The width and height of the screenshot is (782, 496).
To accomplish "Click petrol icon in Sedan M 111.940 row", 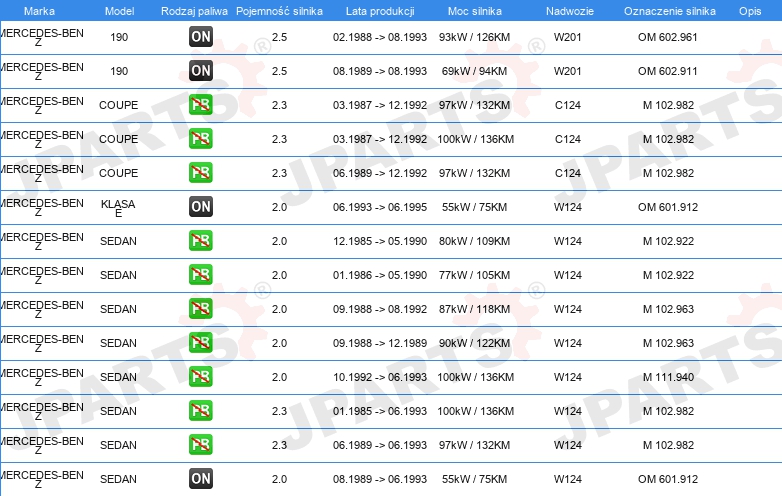I will (x=200, y=376).
